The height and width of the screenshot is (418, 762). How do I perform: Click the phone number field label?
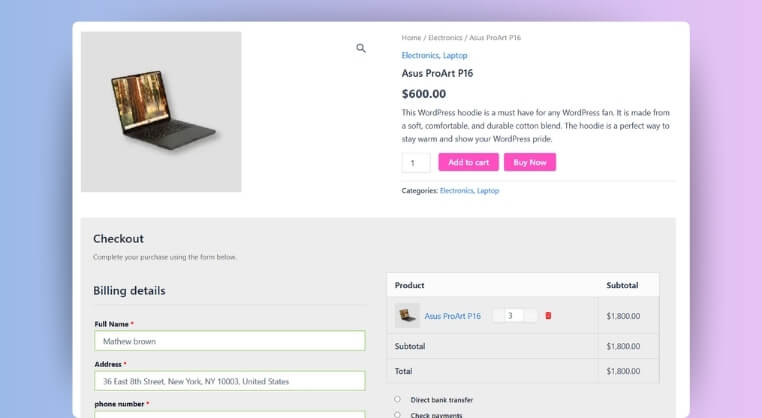pyautogui.click(x=119, y=404)
